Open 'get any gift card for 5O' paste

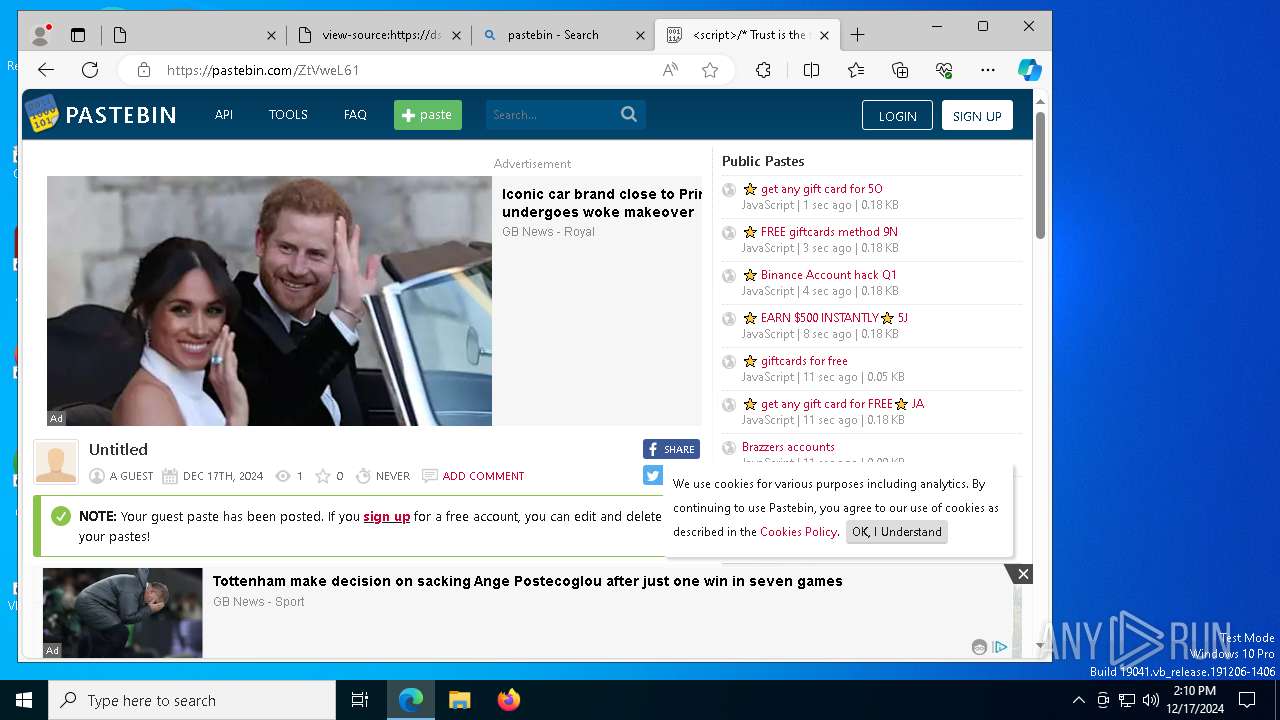tap(821, 189)
